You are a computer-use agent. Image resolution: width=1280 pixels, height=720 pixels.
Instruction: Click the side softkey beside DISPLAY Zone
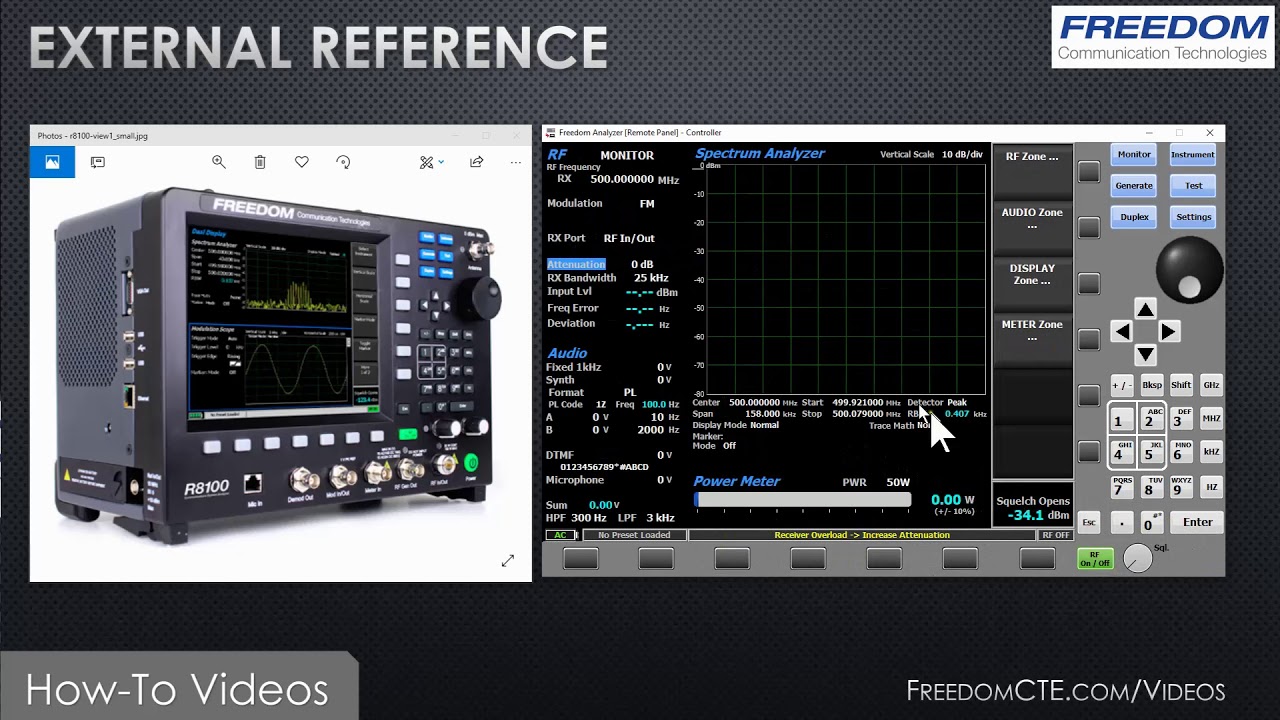click(1088, 284)
